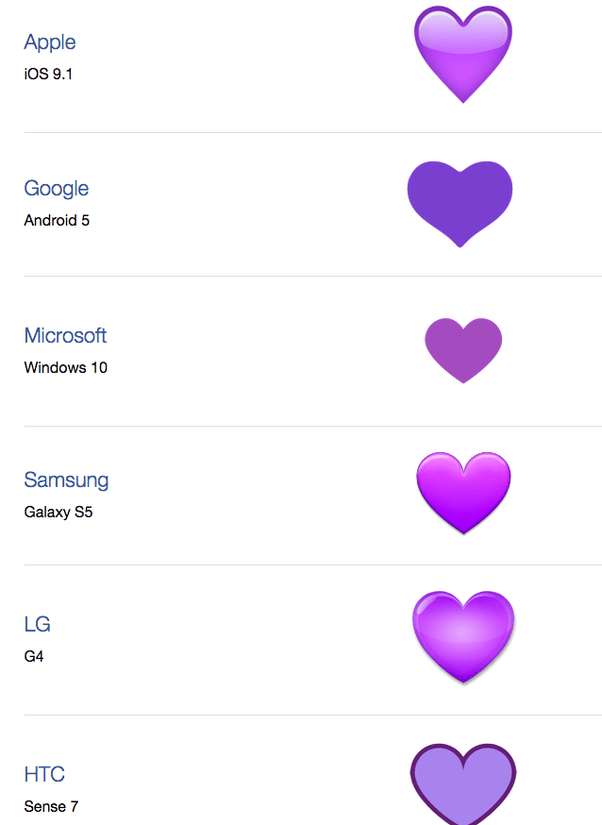Select the G4 version text
Image resolution: width=602 pixels, height=825 pixels.
click(x=34, y=656)
